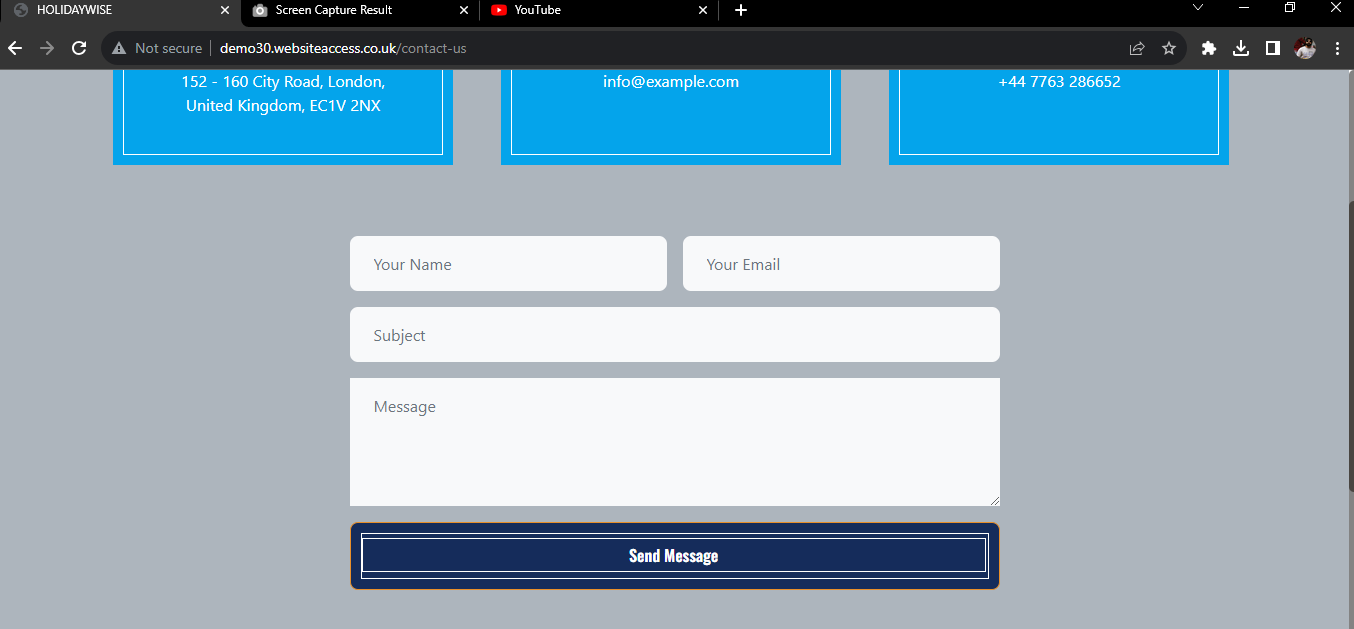Reload the current page
Image resolution: width=1354 pixels, height=629 pixels.
(x=79, y=48)
